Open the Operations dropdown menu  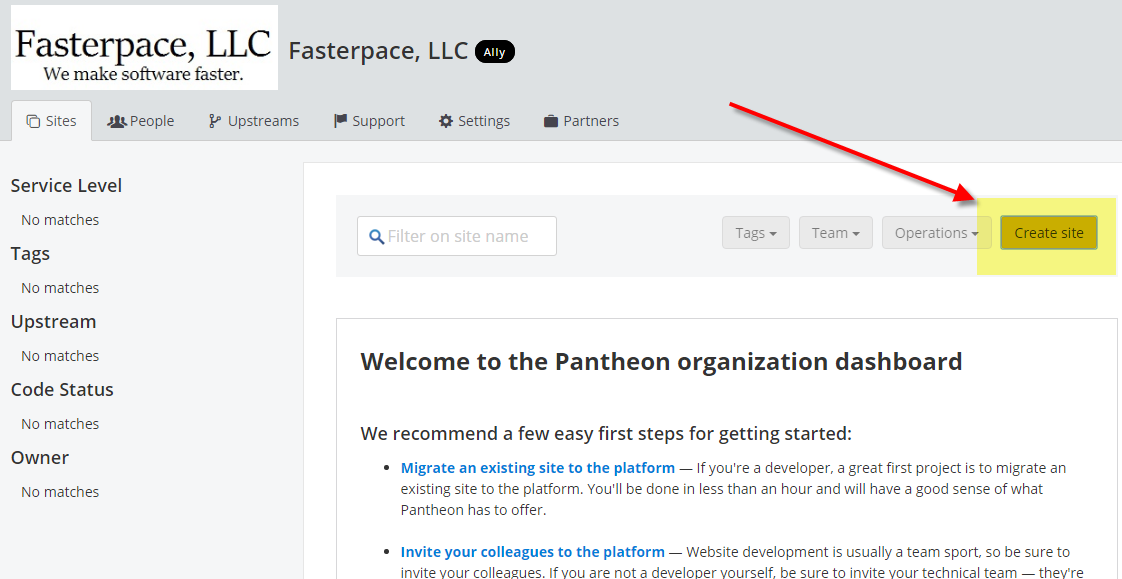coord(937,233)
